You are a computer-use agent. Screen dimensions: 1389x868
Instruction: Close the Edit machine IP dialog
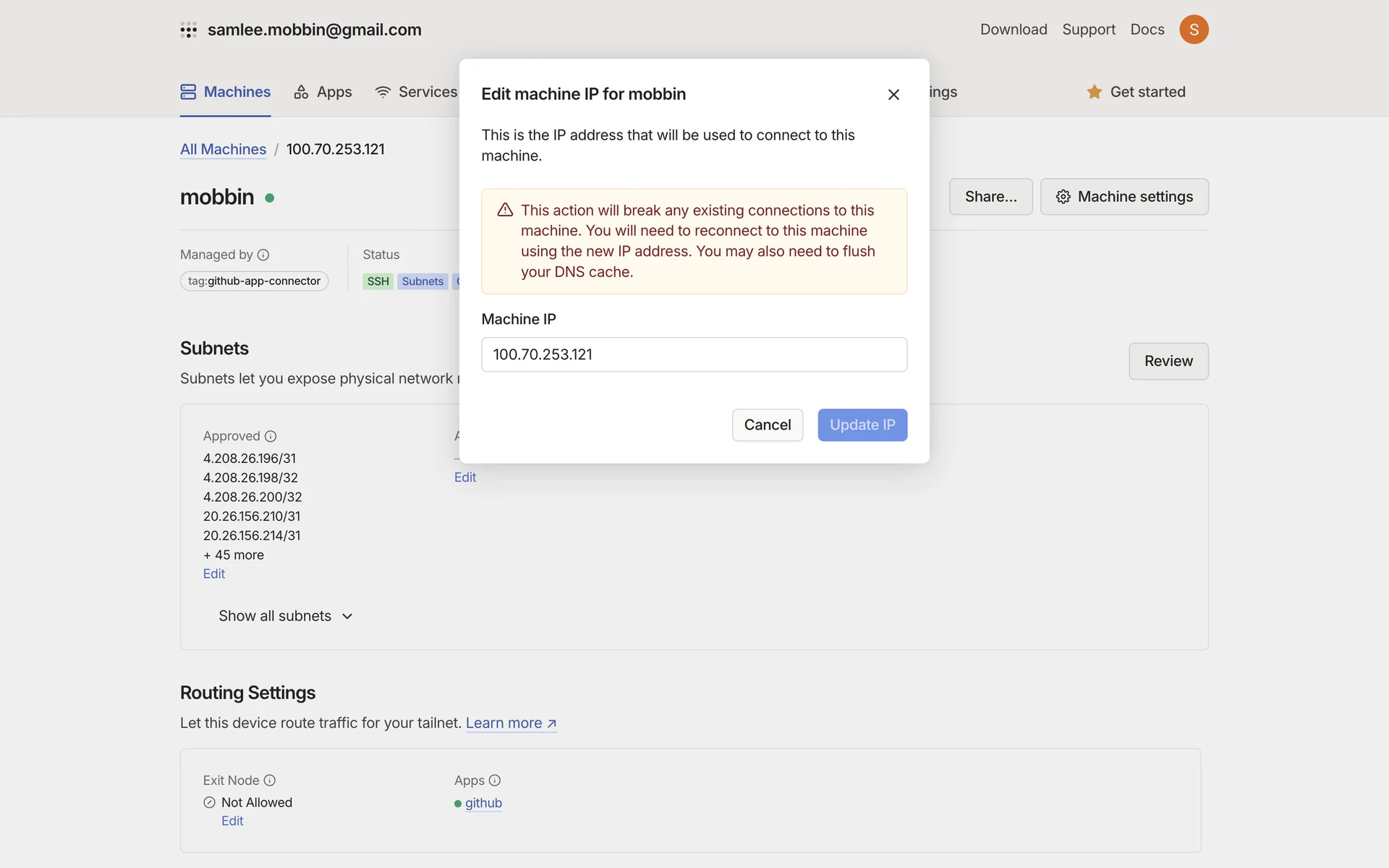[x=893, y=95]
